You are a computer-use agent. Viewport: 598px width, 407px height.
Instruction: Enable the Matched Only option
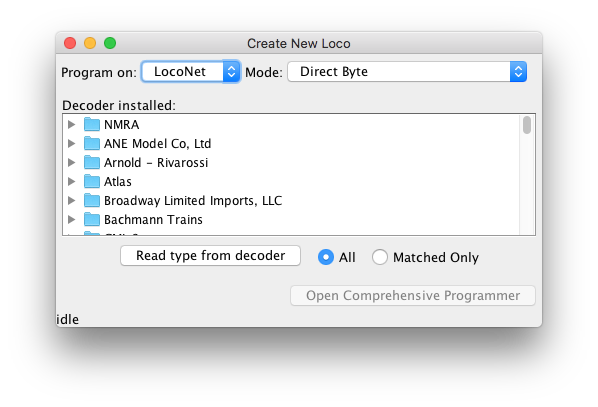pos(380,257)
